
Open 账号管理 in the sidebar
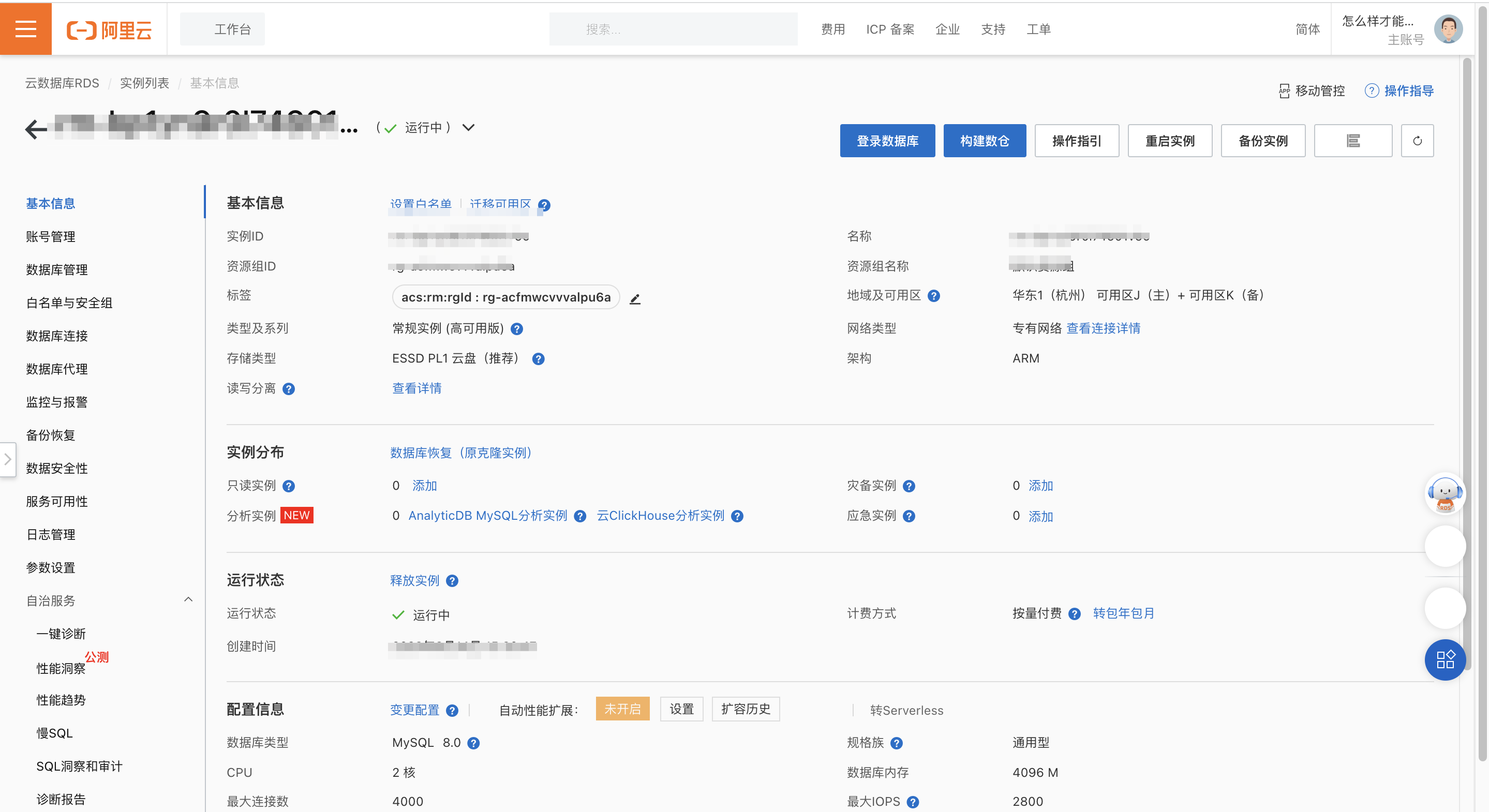tap(50, 236)
